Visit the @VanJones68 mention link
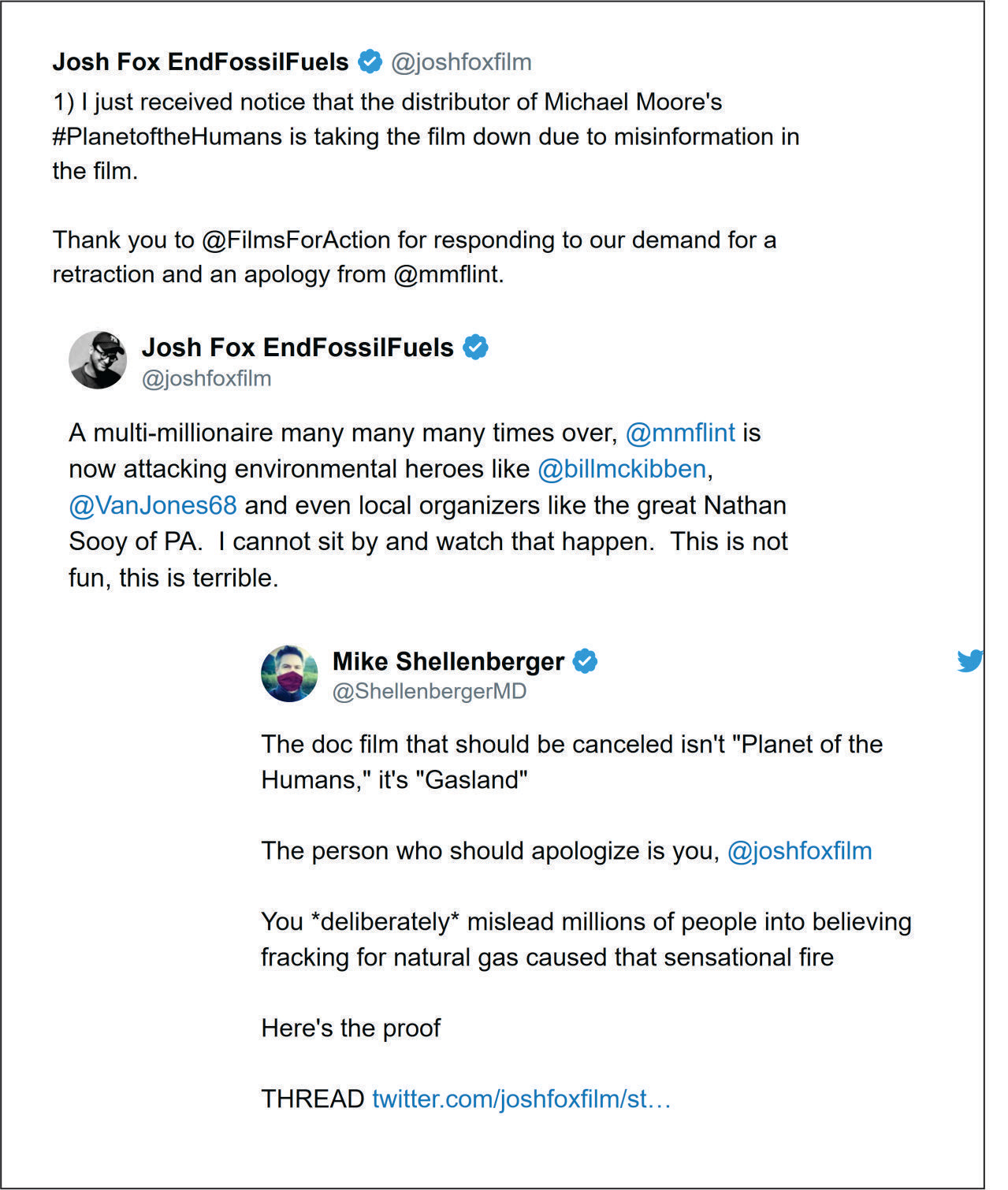 (153, 505)
